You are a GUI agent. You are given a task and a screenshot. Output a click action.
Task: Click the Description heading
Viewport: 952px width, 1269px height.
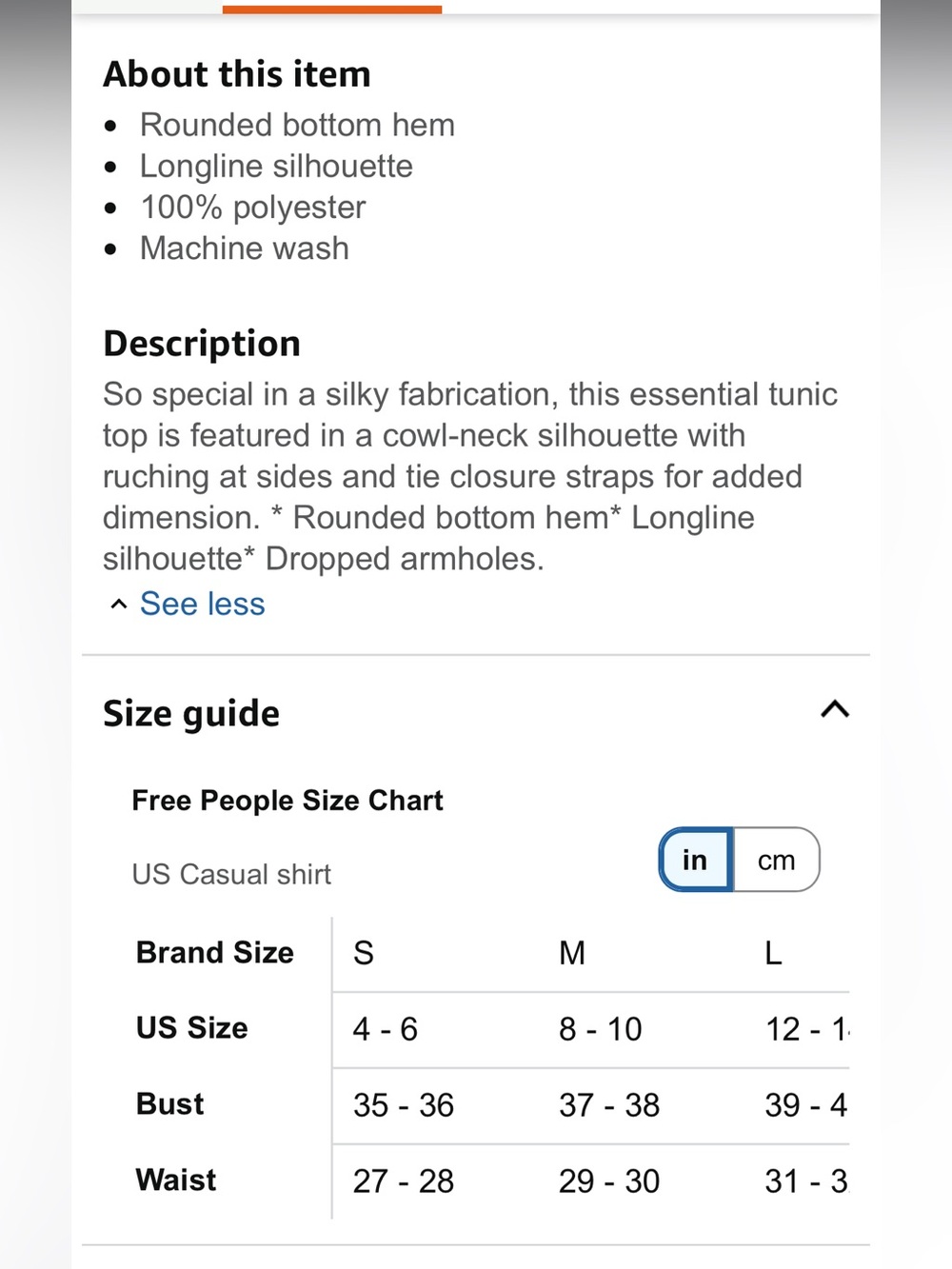point(202,344)
